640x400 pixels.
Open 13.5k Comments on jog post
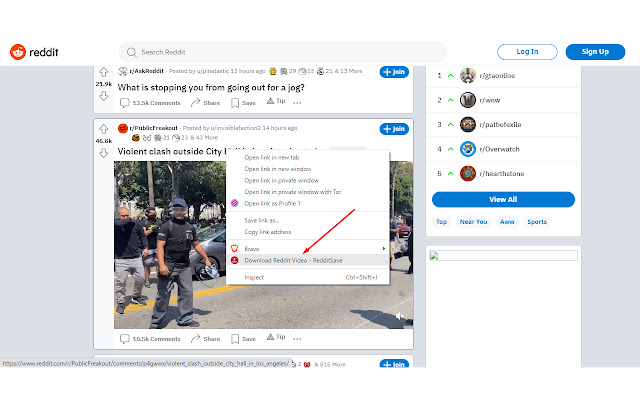tap(150, 103)
